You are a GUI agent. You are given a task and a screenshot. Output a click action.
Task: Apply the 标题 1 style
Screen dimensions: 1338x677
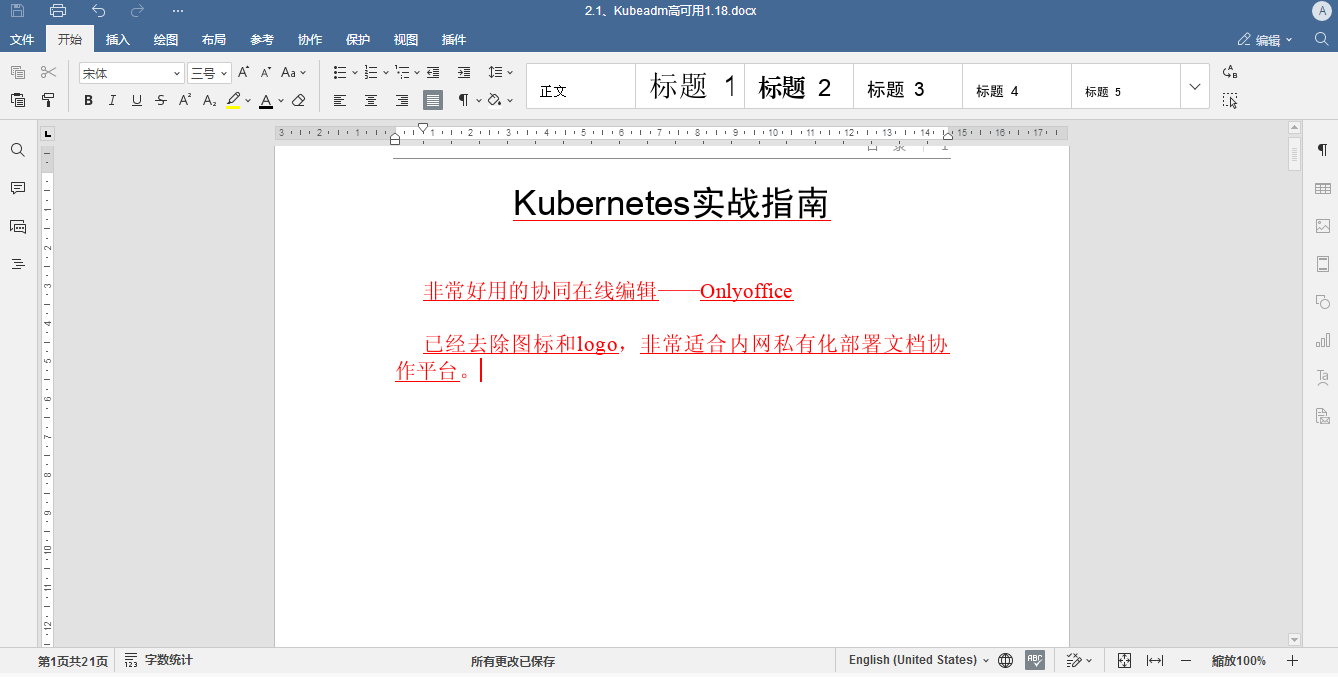(690, 86)
